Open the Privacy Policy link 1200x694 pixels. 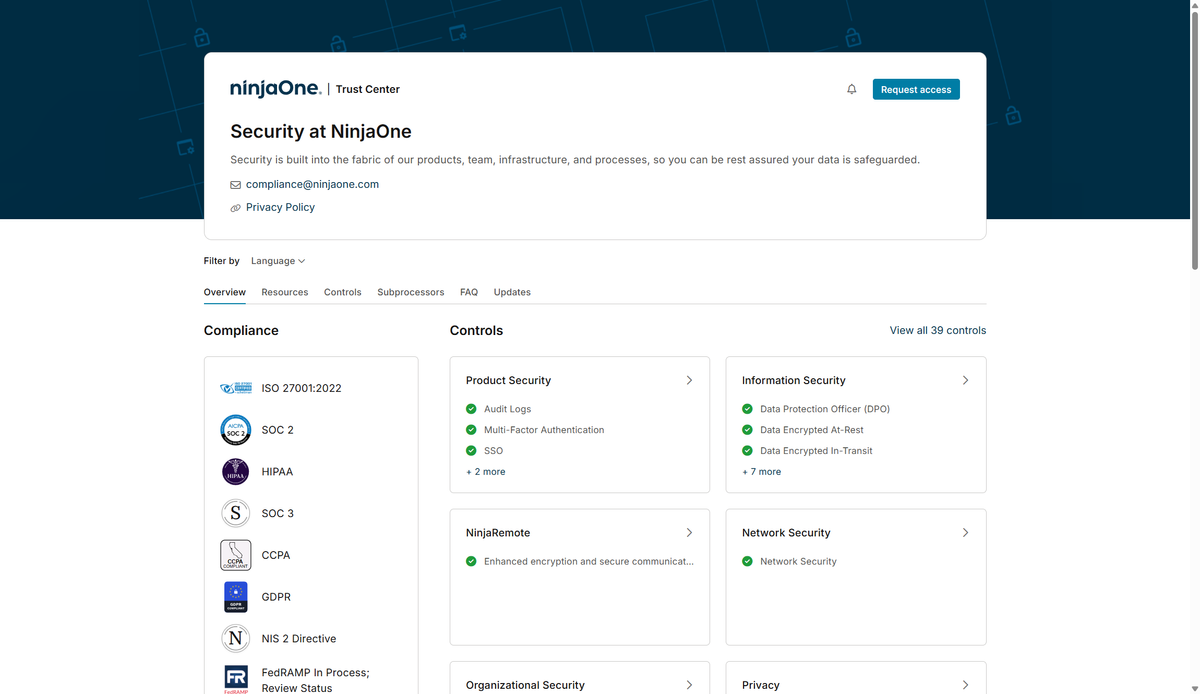click(280, 207)
